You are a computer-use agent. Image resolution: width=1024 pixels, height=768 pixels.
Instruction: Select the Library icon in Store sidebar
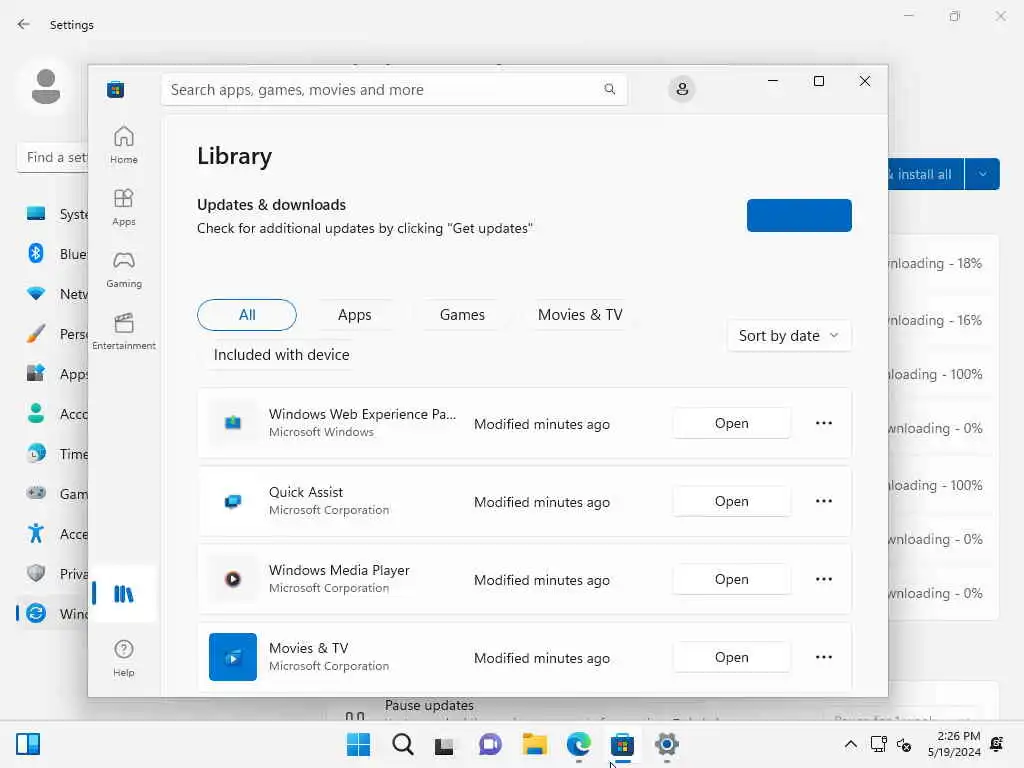click(x=123, y=594)
